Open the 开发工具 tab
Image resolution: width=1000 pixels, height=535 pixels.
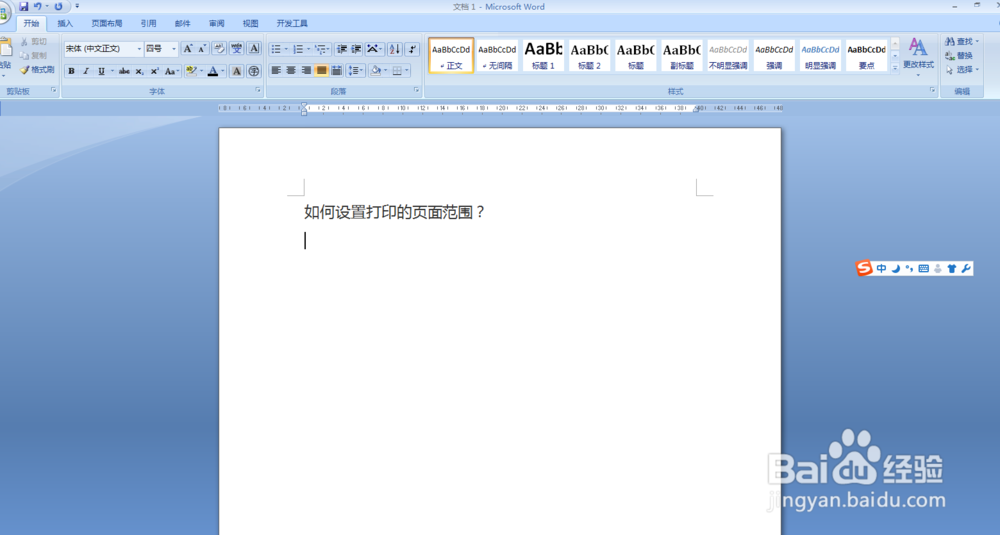292,24
